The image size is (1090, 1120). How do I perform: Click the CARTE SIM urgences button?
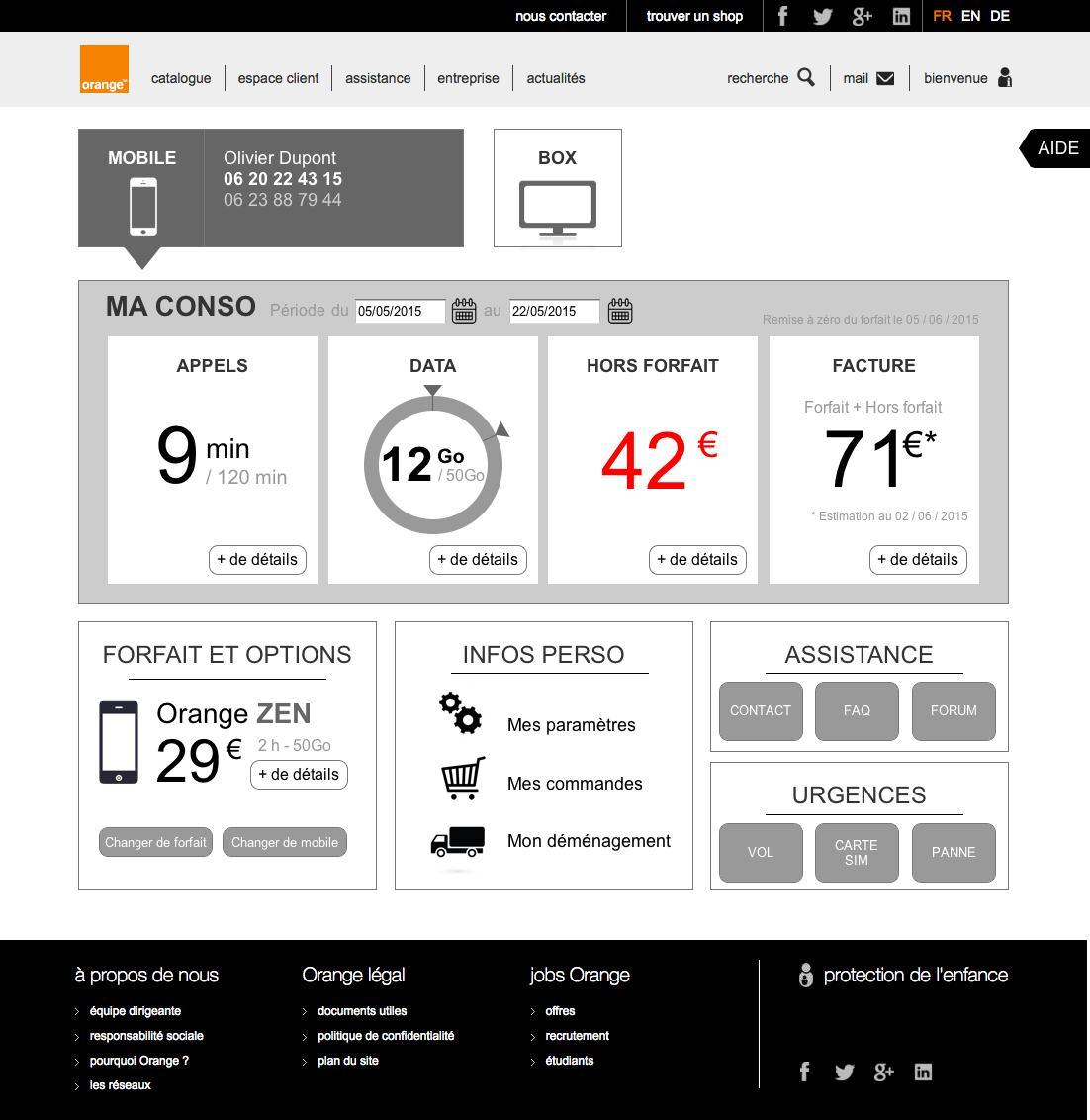857,852
